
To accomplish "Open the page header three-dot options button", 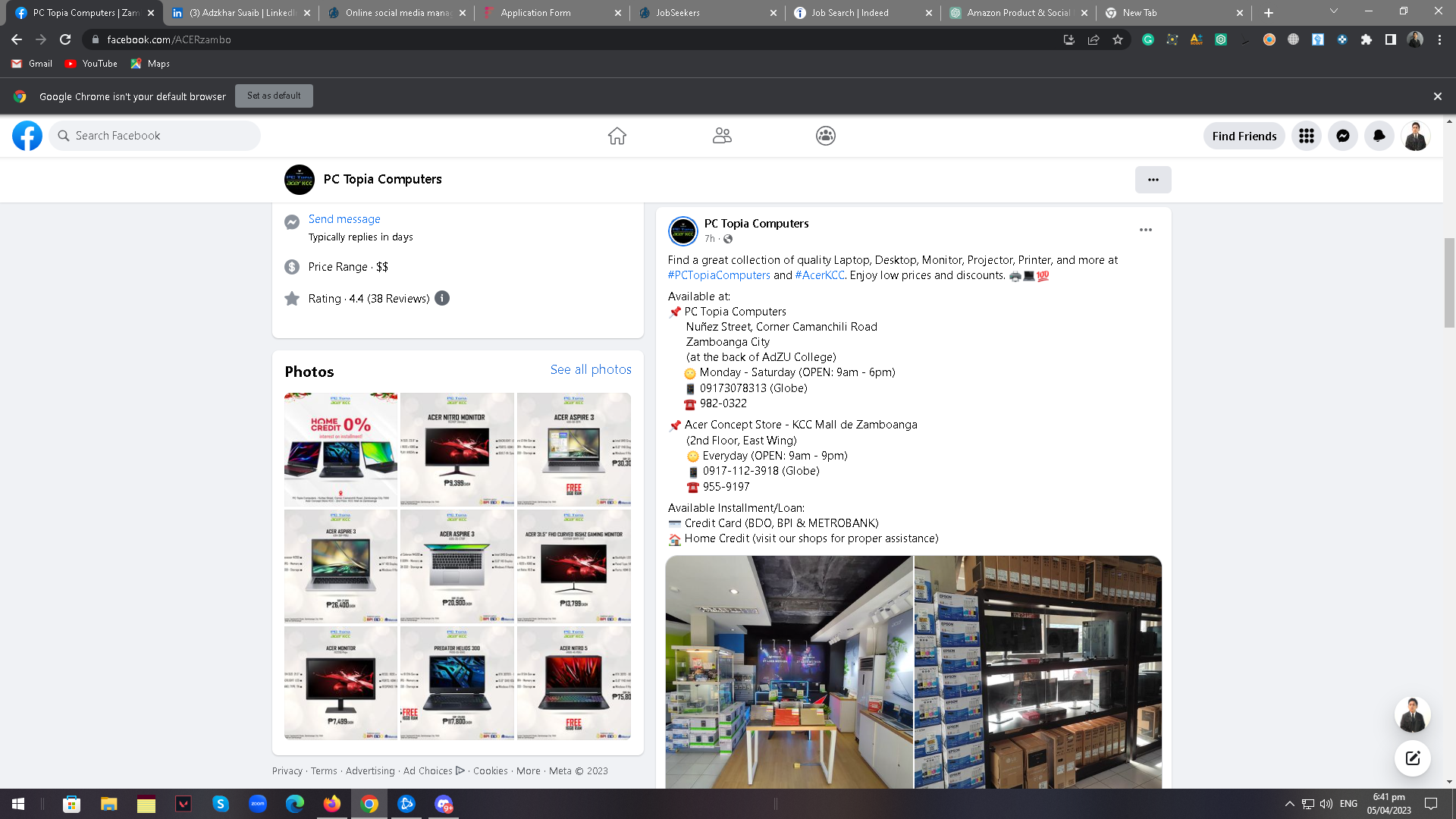I will tap(1153, 180).
